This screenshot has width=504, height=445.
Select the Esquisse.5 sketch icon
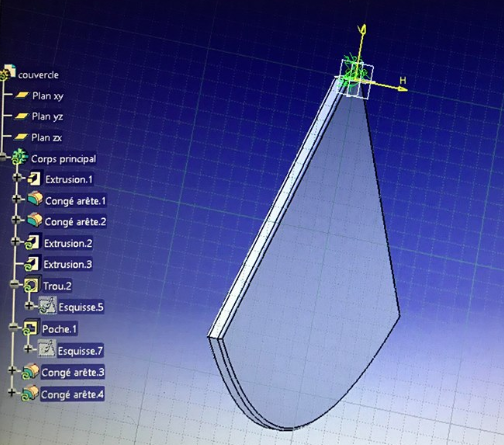tap(47, 306)
